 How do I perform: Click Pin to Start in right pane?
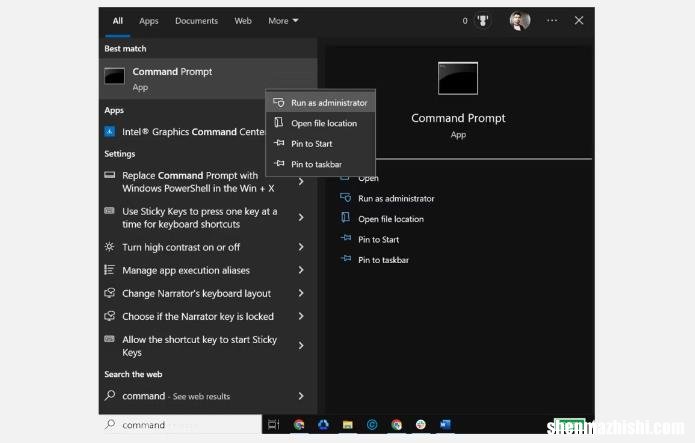(x=379, y=239)
